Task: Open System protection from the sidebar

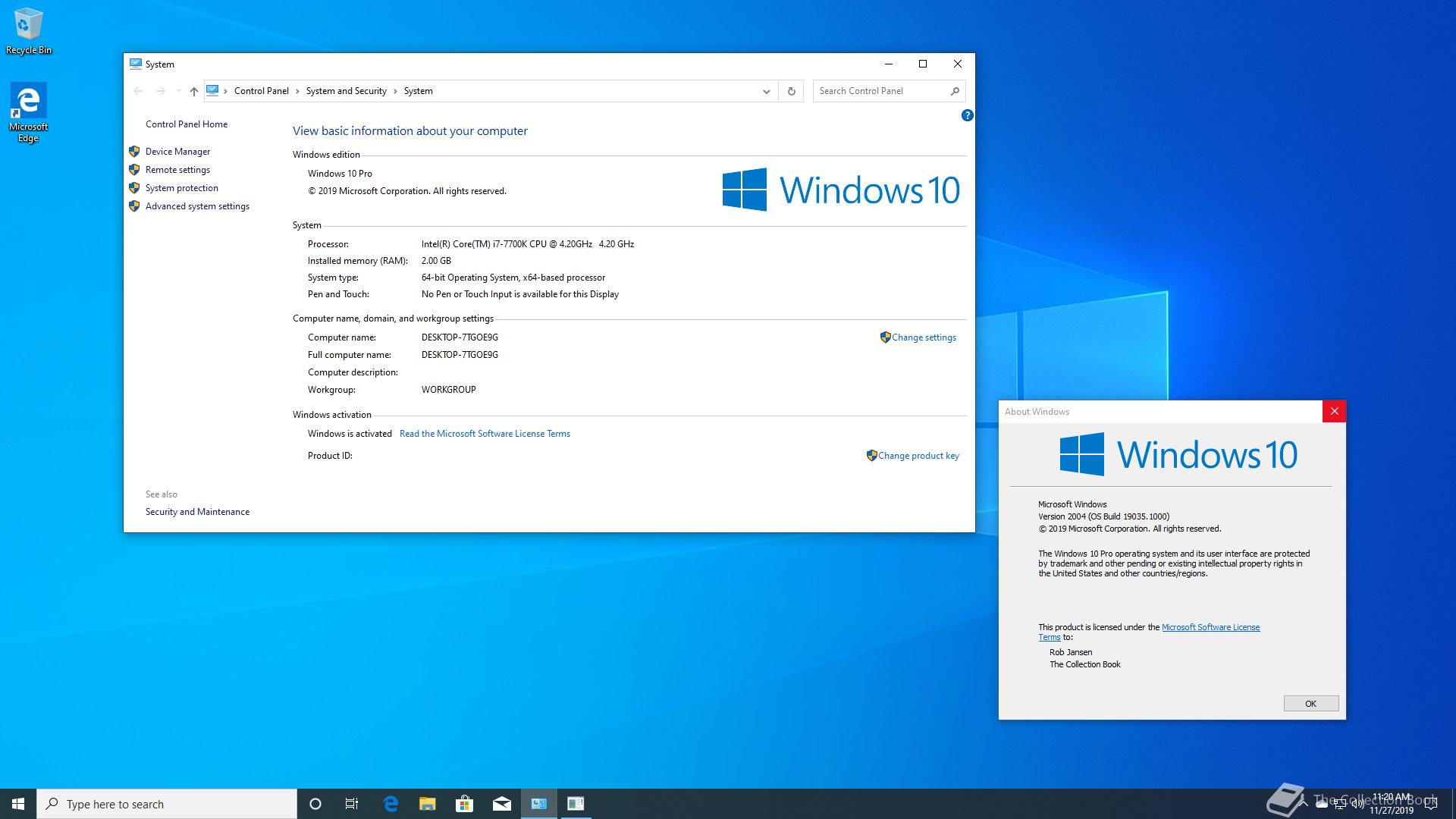Action: coord(182,188)
